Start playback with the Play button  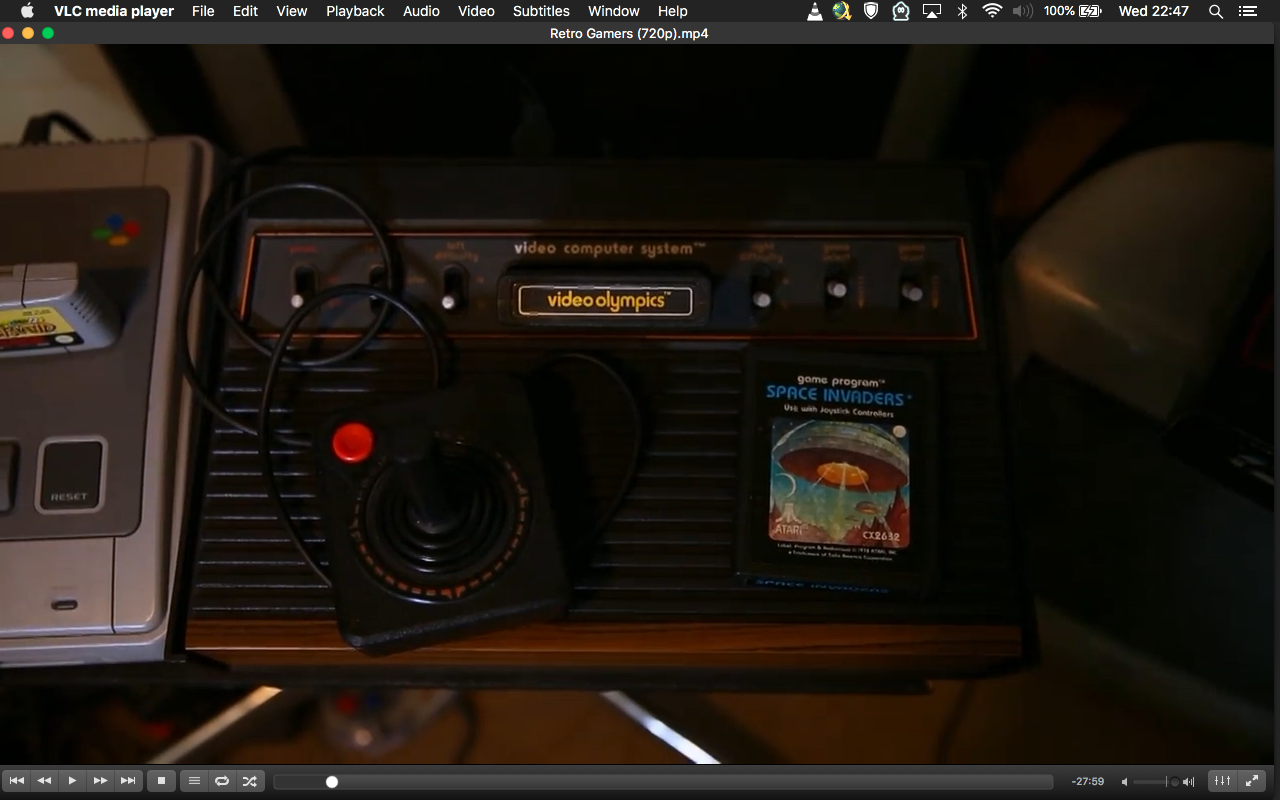72,781
